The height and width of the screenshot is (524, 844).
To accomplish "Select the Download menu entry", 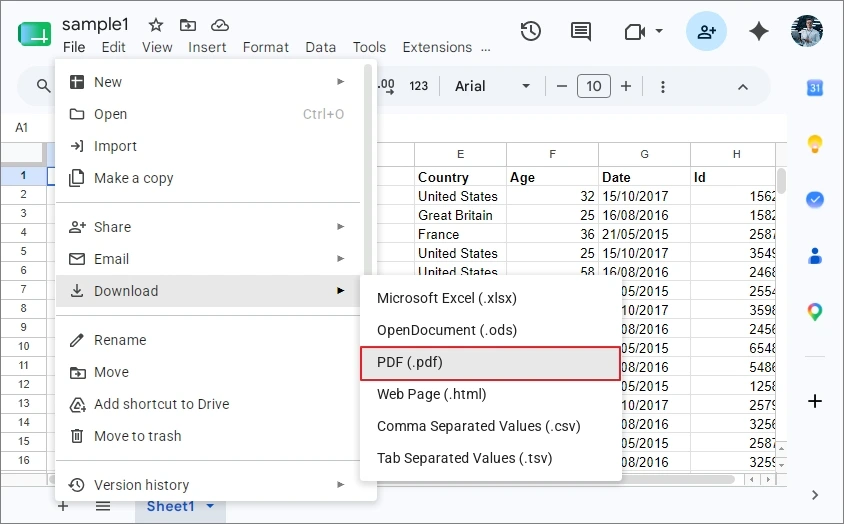I will (x=208, y=291).
